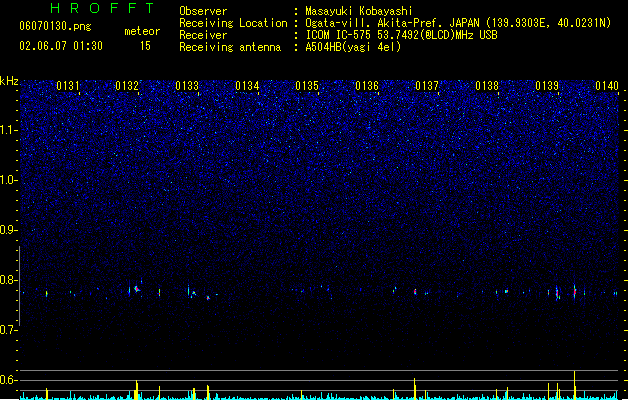This screenshot has width=629, height=400.
Task: Click the meteor label
Action: pos(142,31)
